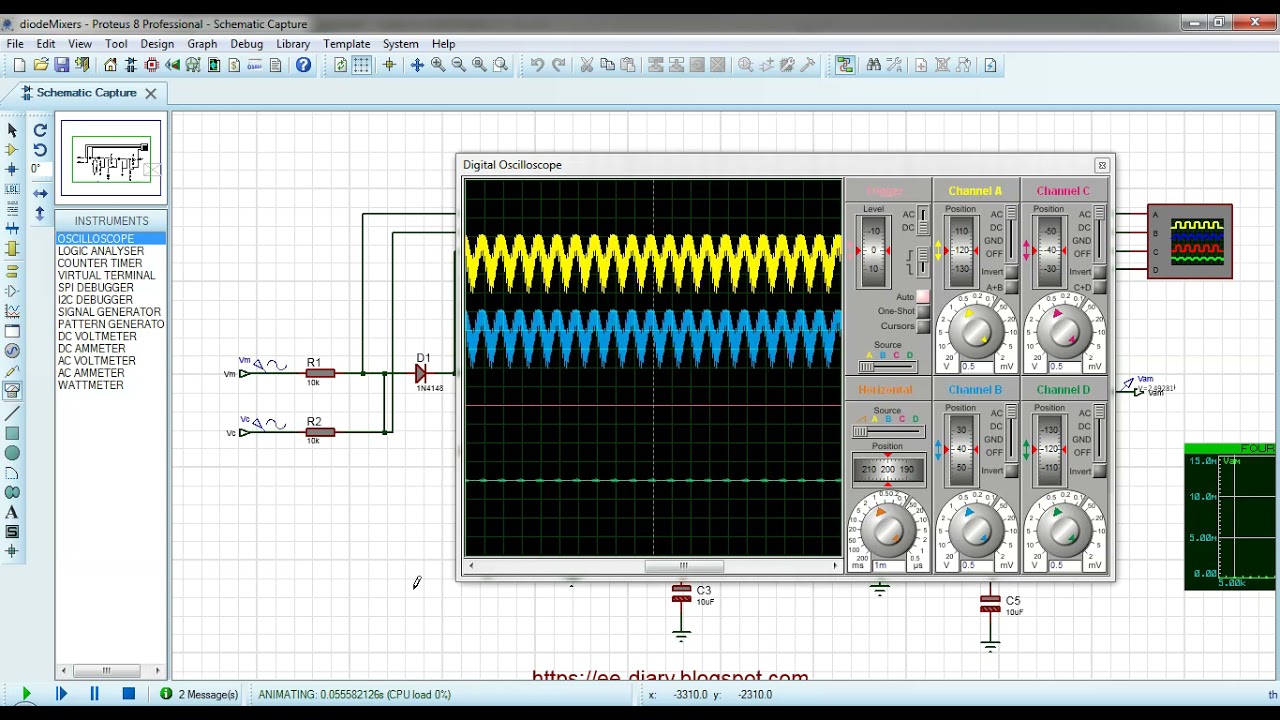Viewport: 1280px width, 720px height.
Task: Open the File menu
Action: 15,44
